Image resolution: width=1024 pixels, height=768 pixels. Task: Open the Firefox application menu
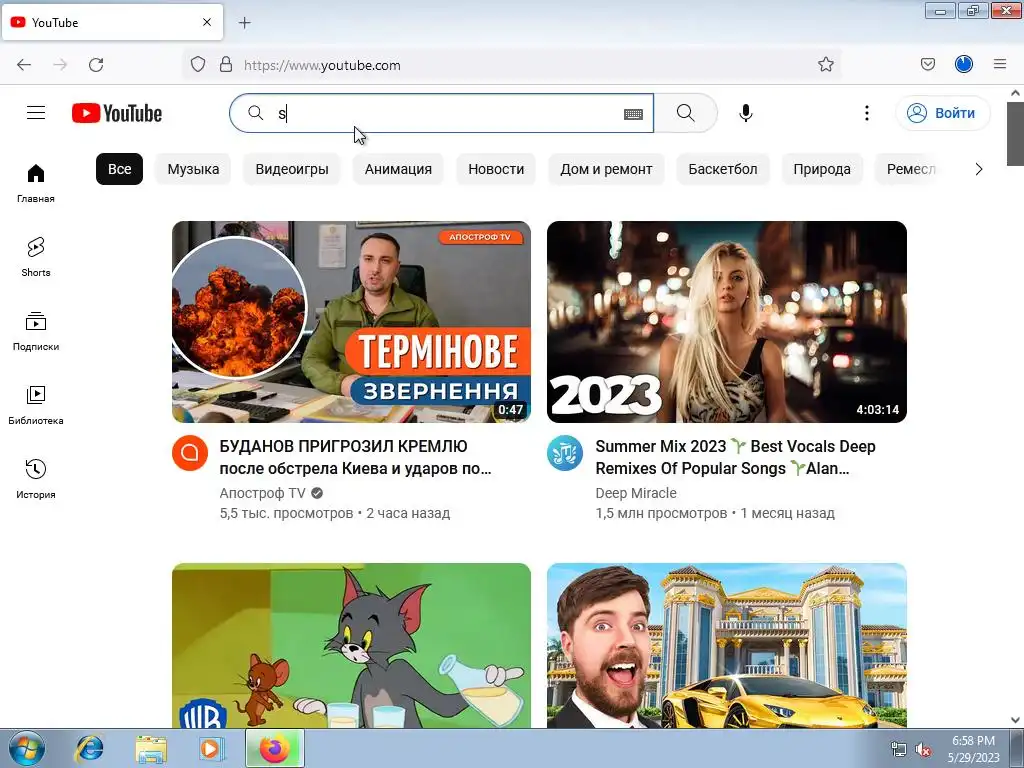[x=1000, y=64]
